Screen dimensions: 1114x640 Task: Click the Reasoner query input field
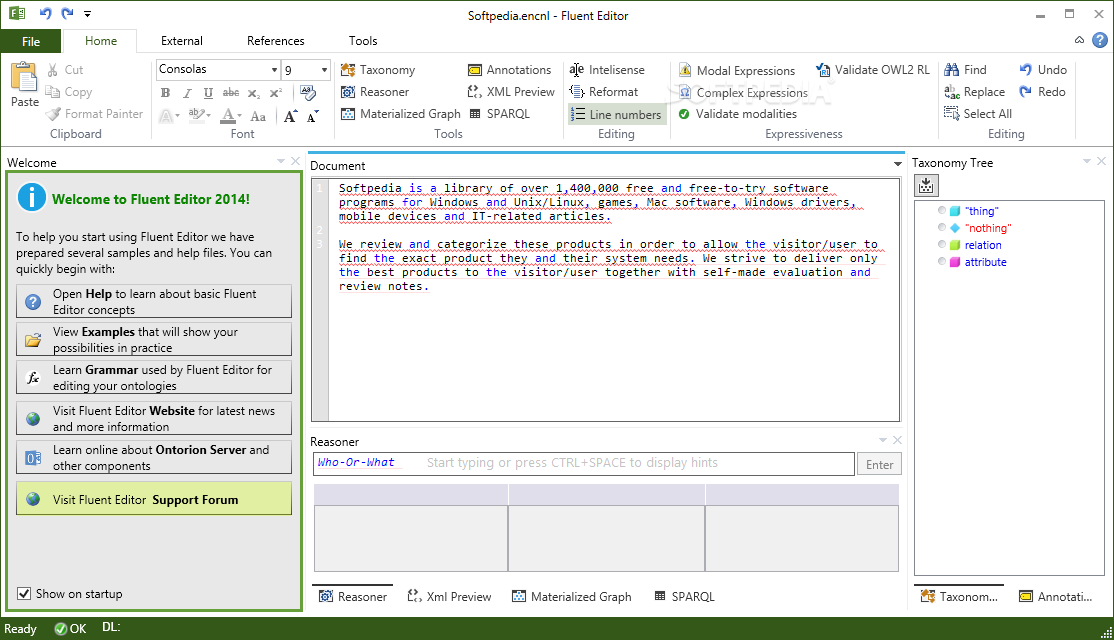tap(583, 463)
